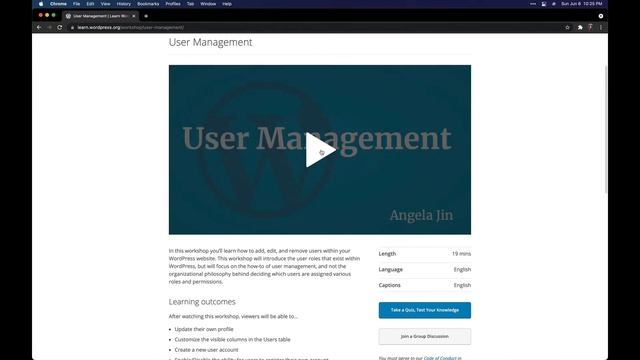Play the User Management video
Viewport: 640px width, 360px height.
pyautogui.click(x=321, y=150)
